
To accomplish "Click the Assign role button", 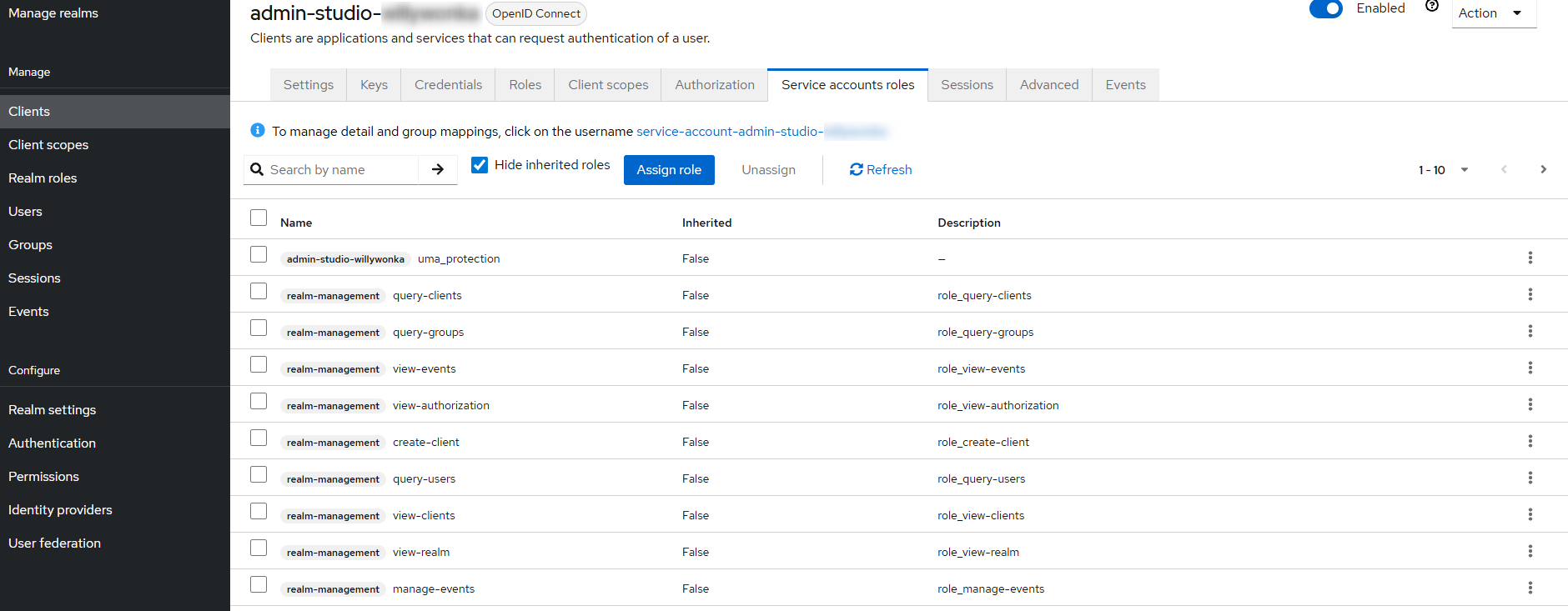I will (x=669, y=170).
